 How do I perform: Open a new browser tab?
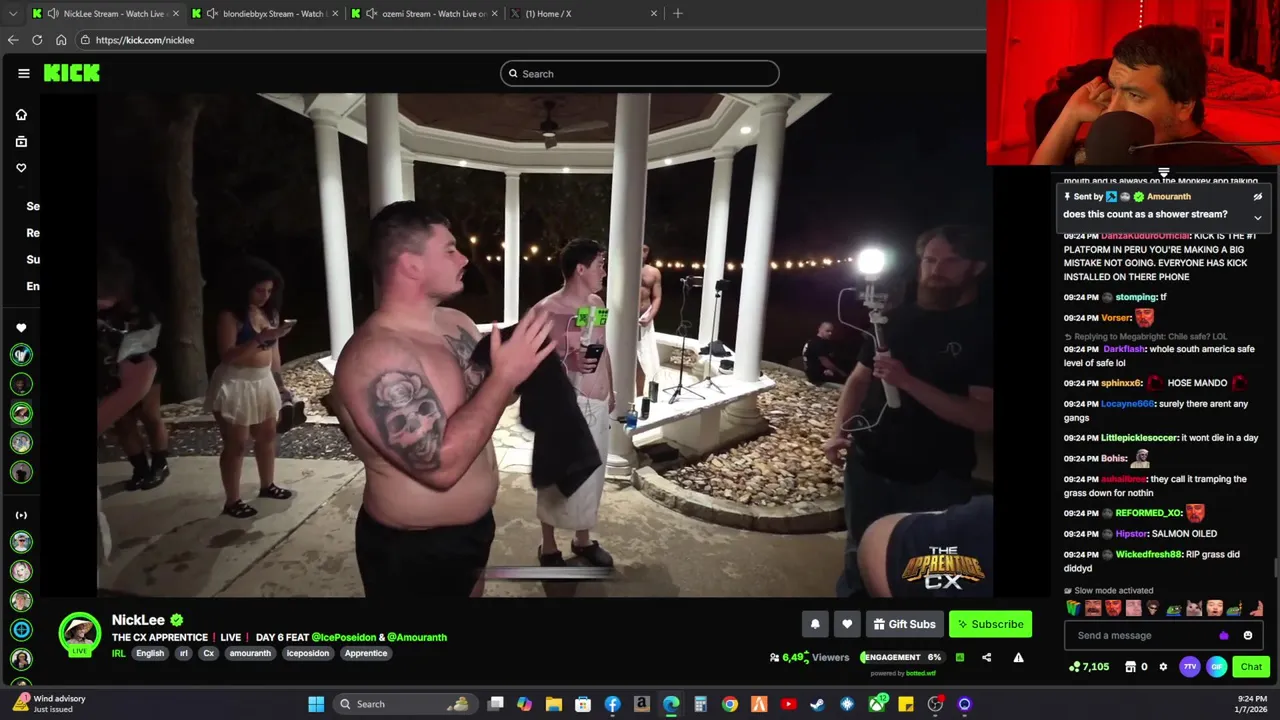[x=677, y=14]
